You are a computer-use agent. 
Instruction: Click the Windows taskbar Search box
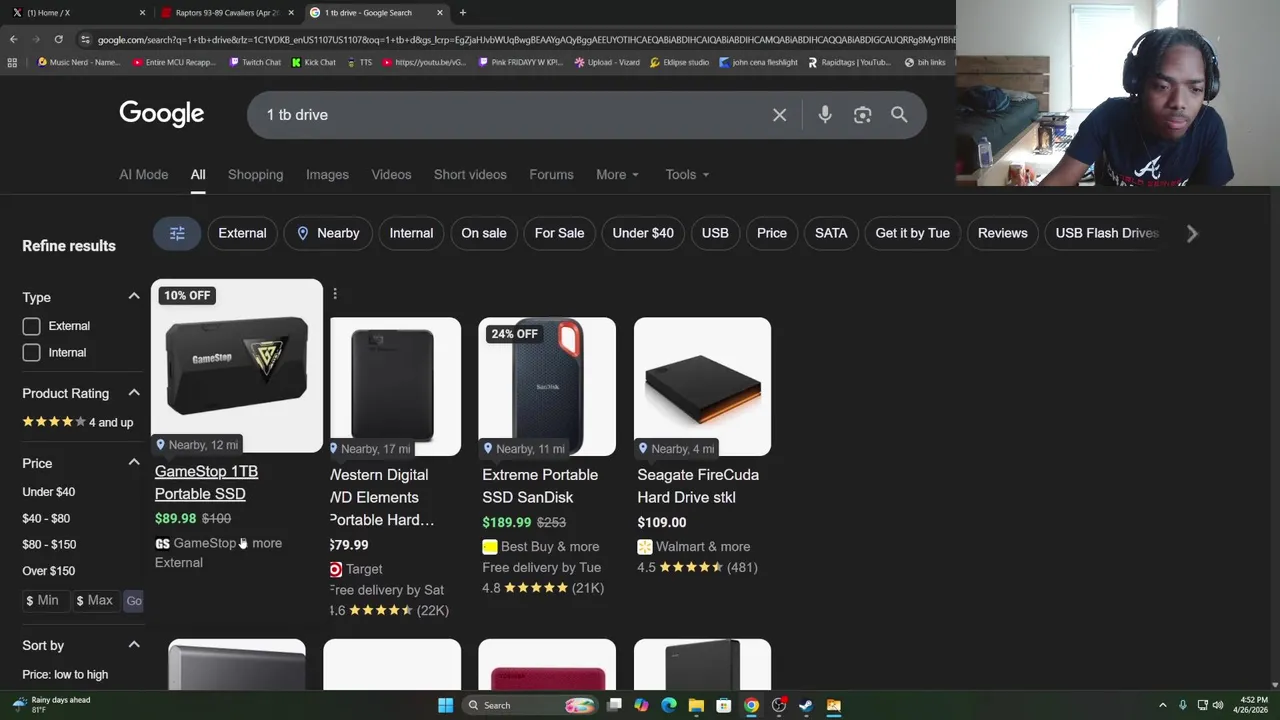point(530,705)
